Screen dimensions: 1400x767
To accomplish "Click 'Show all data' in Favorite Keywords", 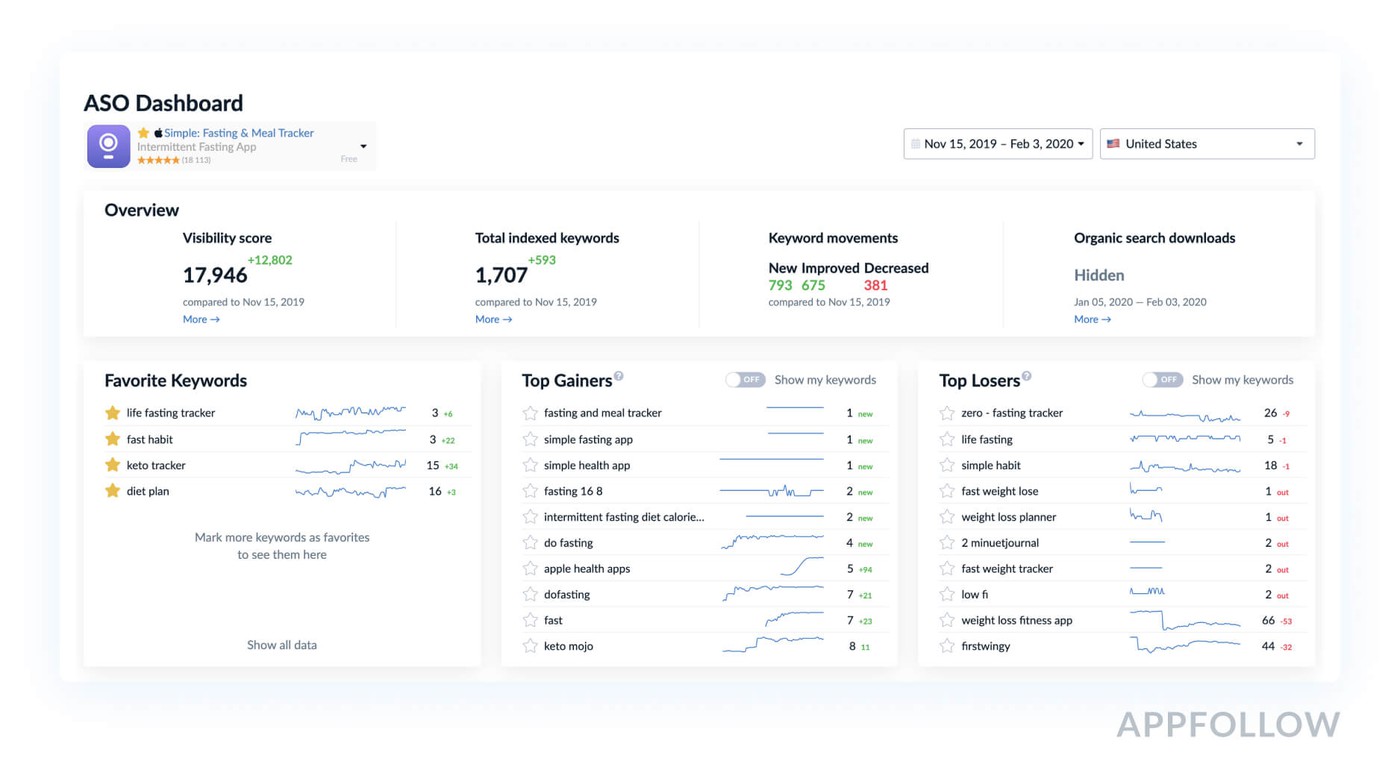I will pyautogui.click(x=282, y=645).
